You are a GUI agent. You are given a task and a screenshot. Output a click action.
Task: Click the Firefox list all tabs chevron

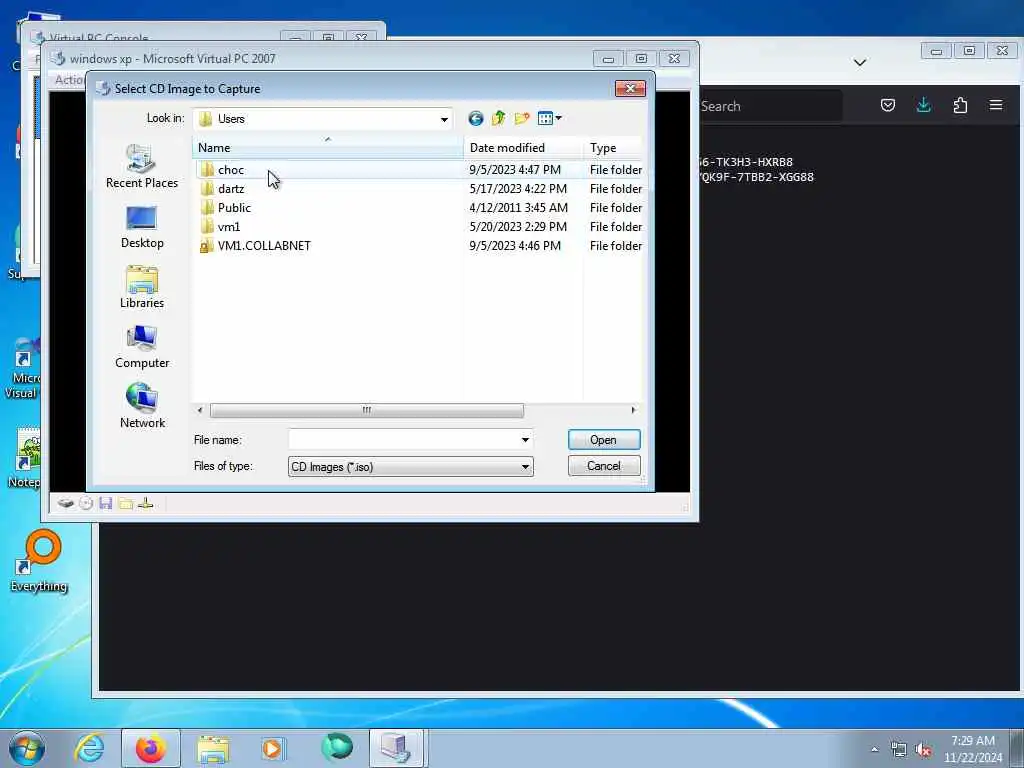coord(860,63)
